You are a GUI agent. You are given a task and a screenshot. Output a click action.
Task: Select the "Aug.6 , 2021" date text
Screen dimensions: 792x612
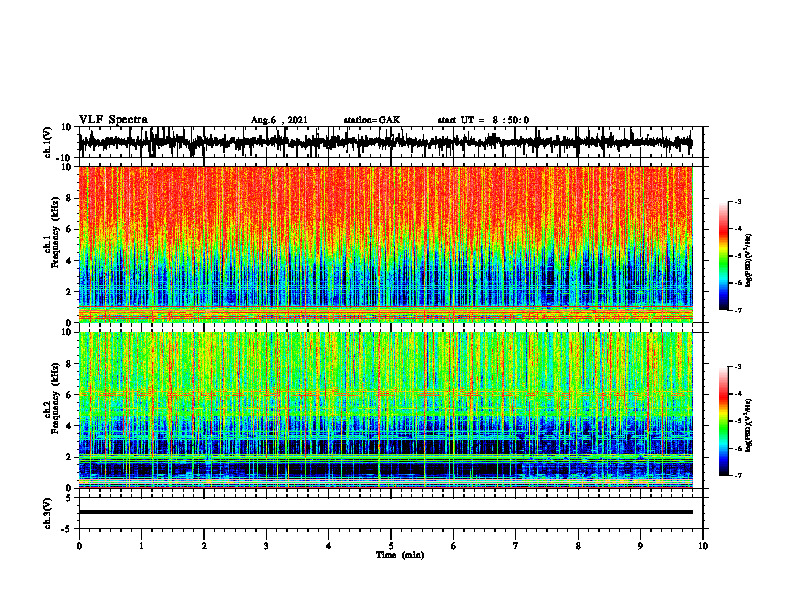279,120
